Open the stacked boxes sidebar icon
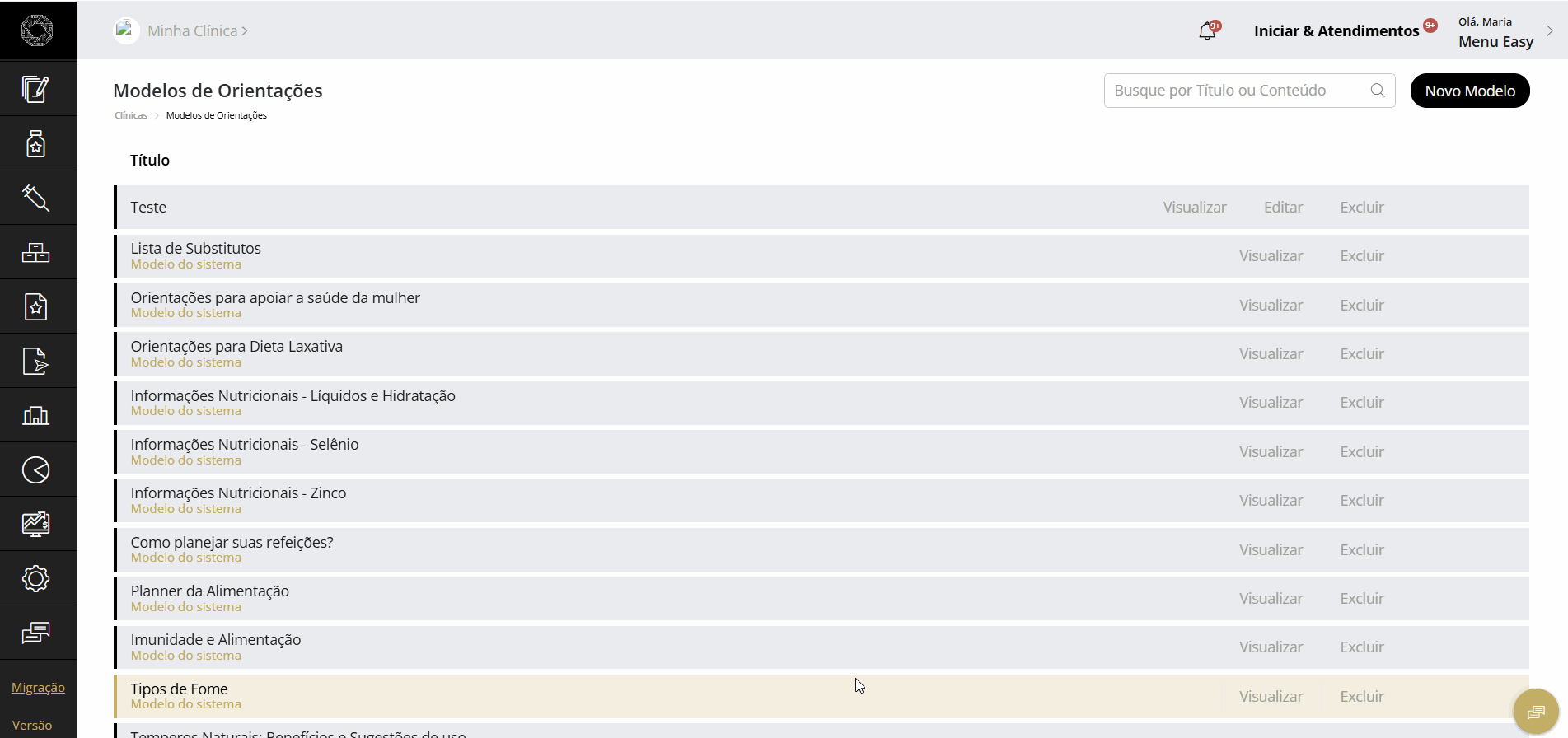Image resolution: width=1568 pixels, height=738 pixels. click(35, 252)
